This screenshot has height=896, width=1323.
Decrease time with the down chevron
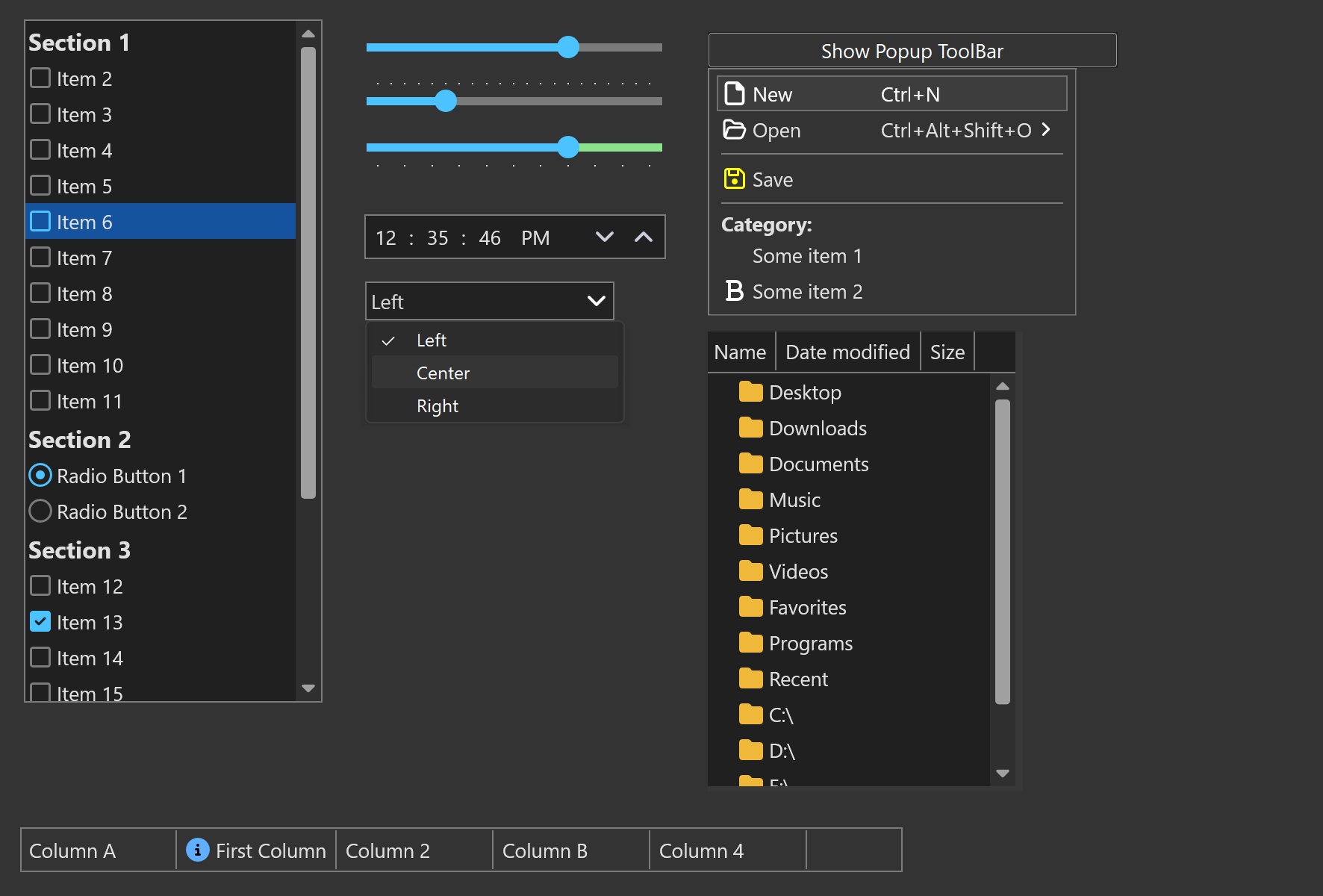pos(605,237)
